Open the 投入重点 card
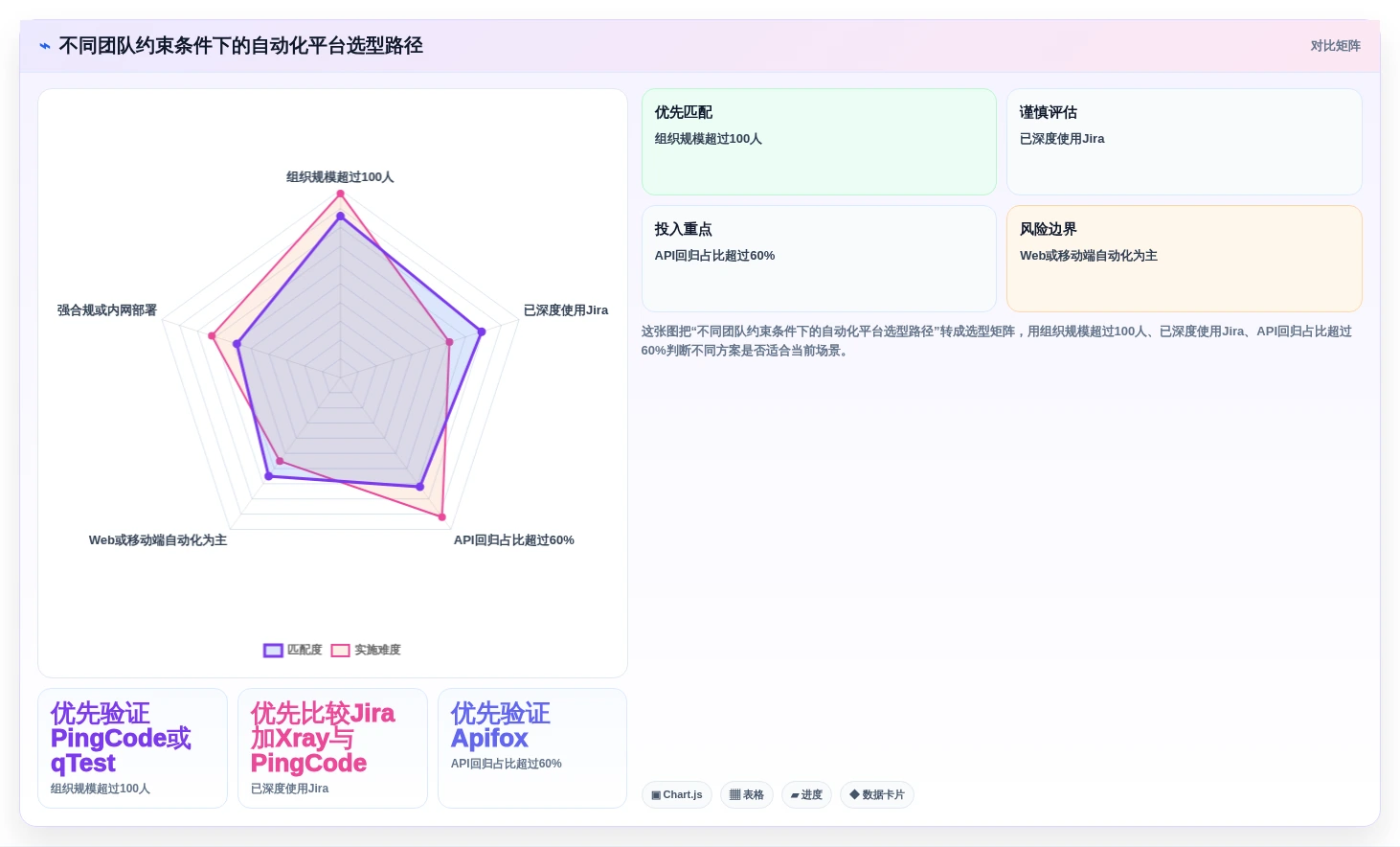1400x847 pixels. click(x=819, y=259)
